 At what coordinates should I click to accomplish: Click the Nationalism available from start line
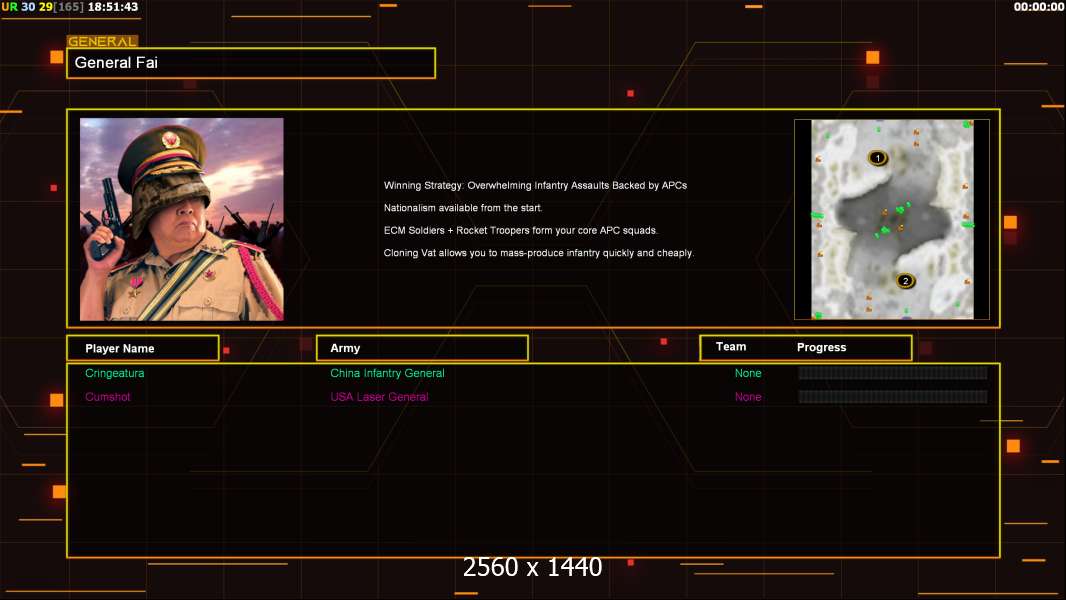(x=463, y=208)
